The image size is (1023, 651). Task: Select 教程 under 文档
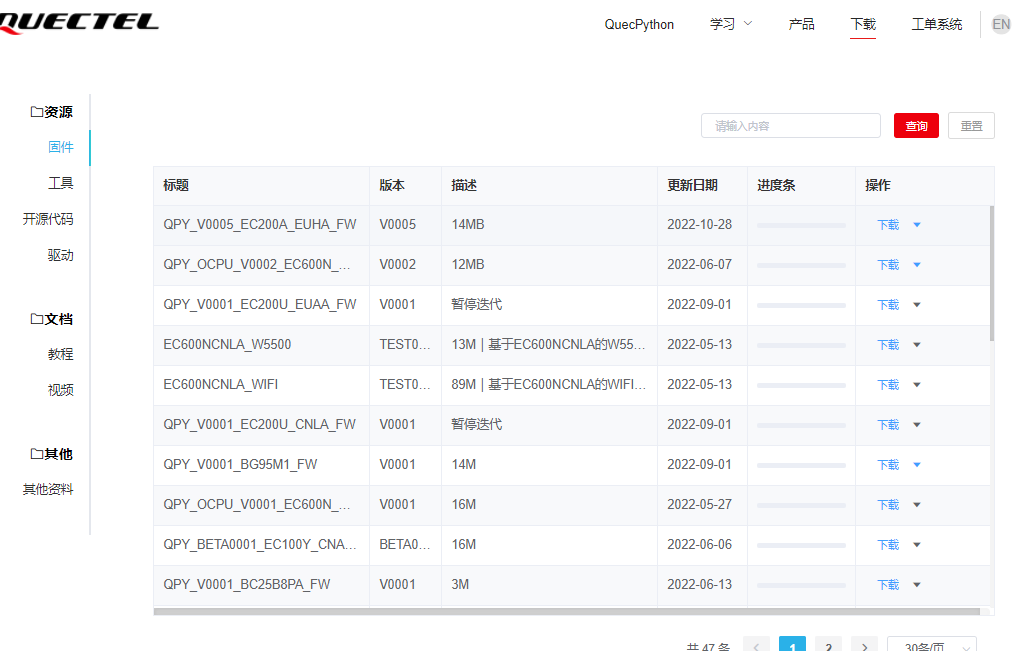click(60, 353)
